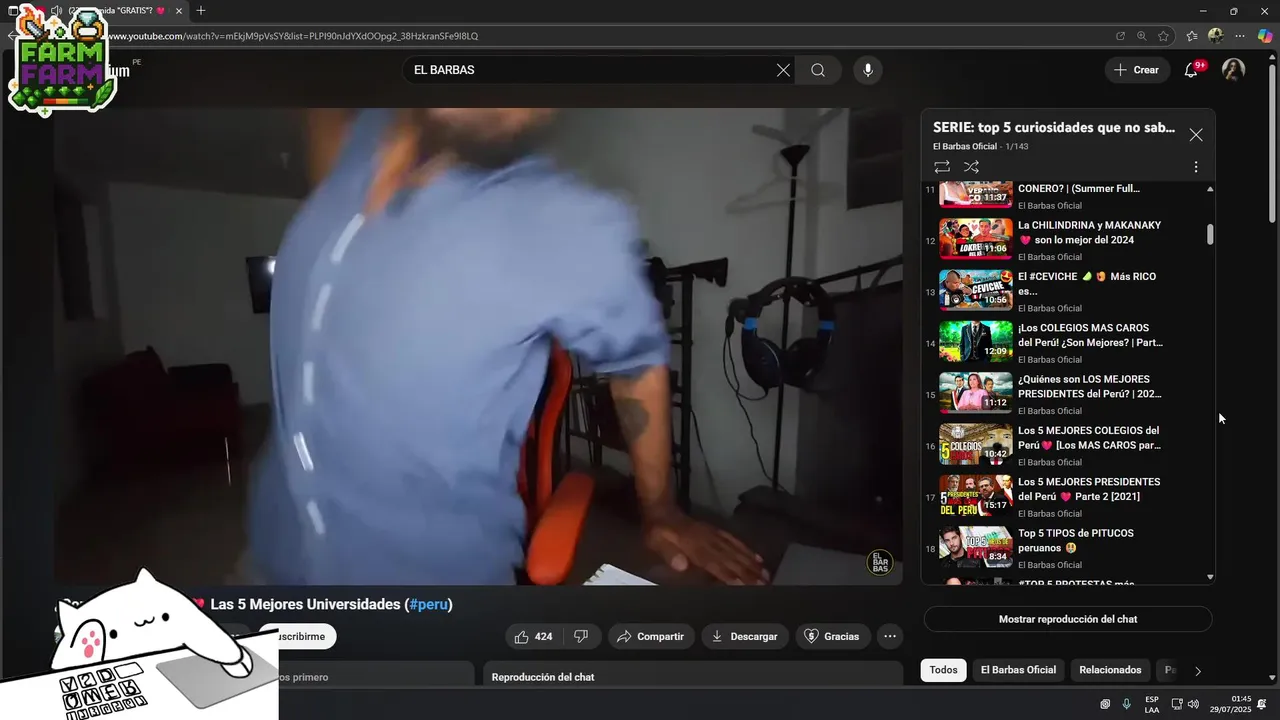Toggle playlist loop
The image size is (1280, 720).
tap(942, 167)
